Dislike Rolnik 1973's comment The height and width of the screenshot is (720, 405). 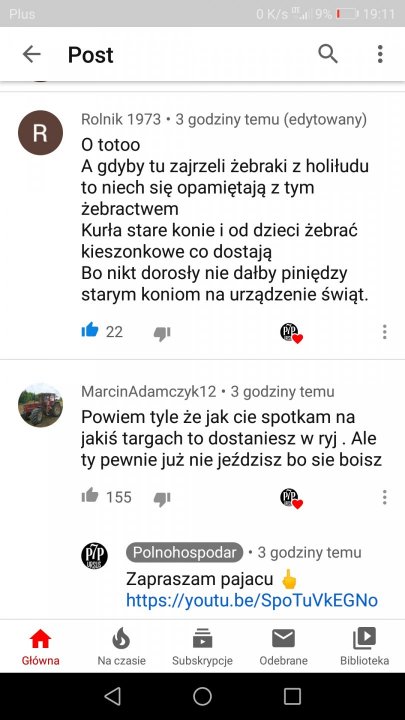coord(162,333)
